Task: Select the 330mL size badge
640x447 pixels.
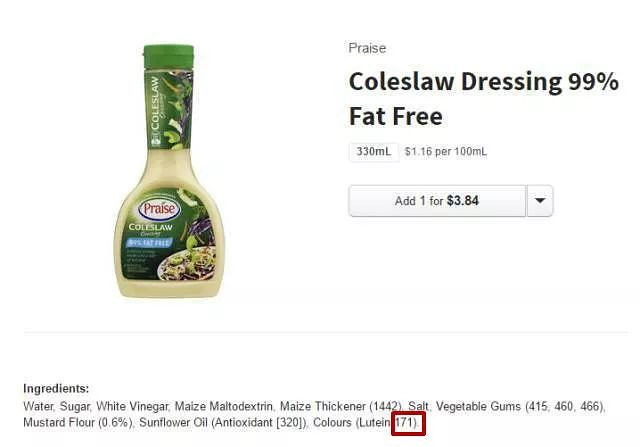Action: 373,151
